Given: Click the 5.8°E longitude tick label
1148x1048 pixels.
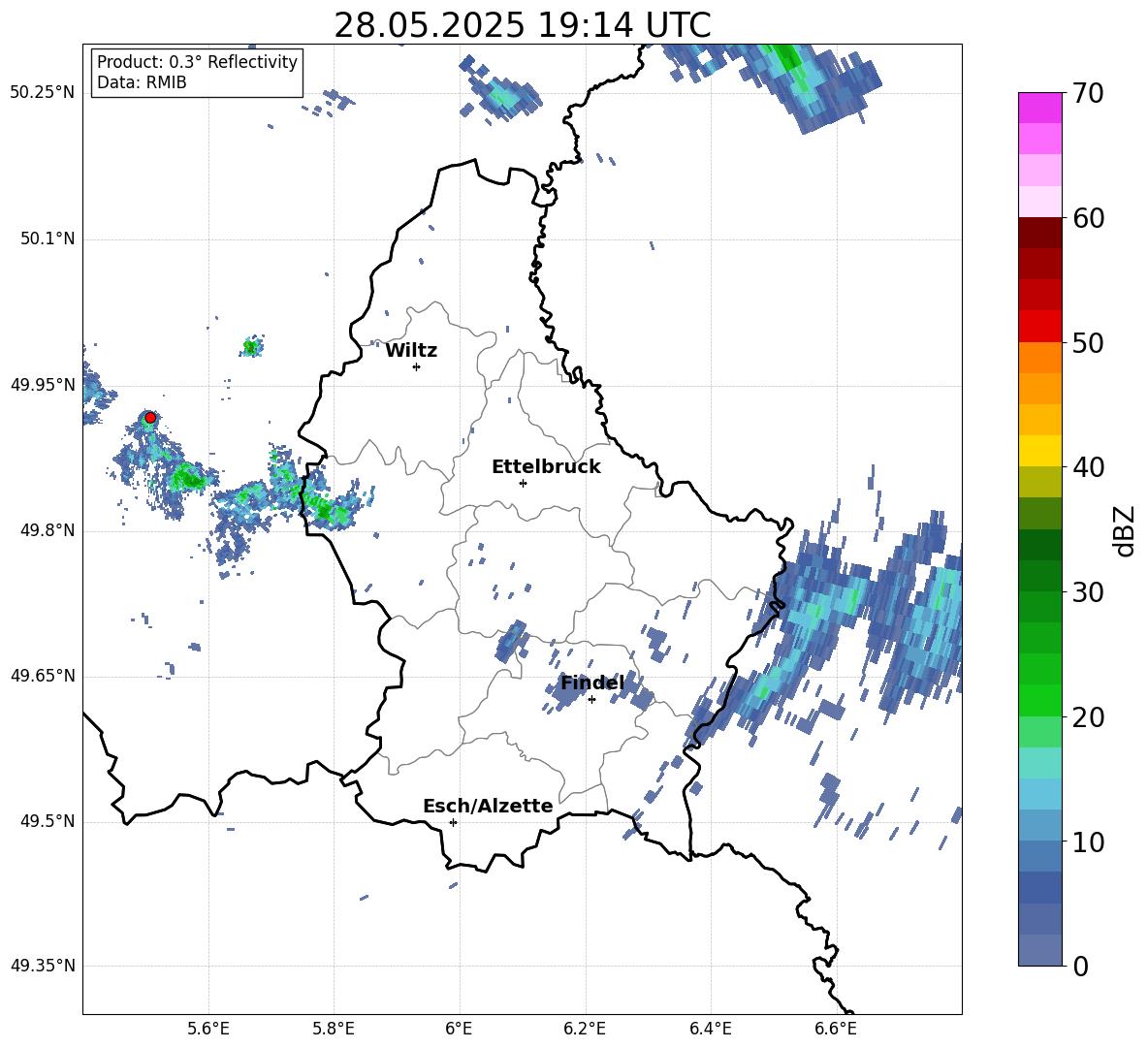Looking at the screenshot, I should 334,1029.
